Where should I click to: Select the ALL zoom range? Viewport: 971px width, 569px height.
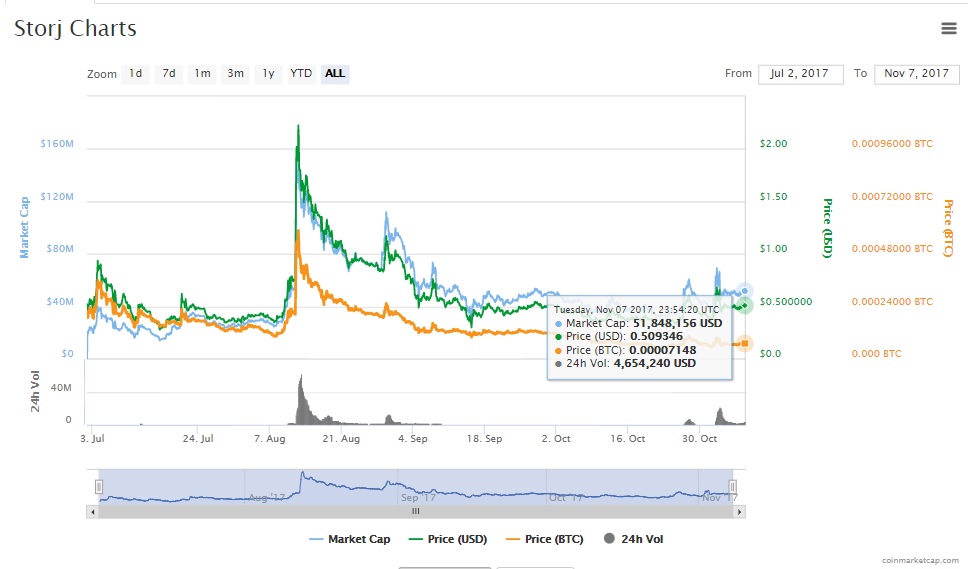click(335, 74)
